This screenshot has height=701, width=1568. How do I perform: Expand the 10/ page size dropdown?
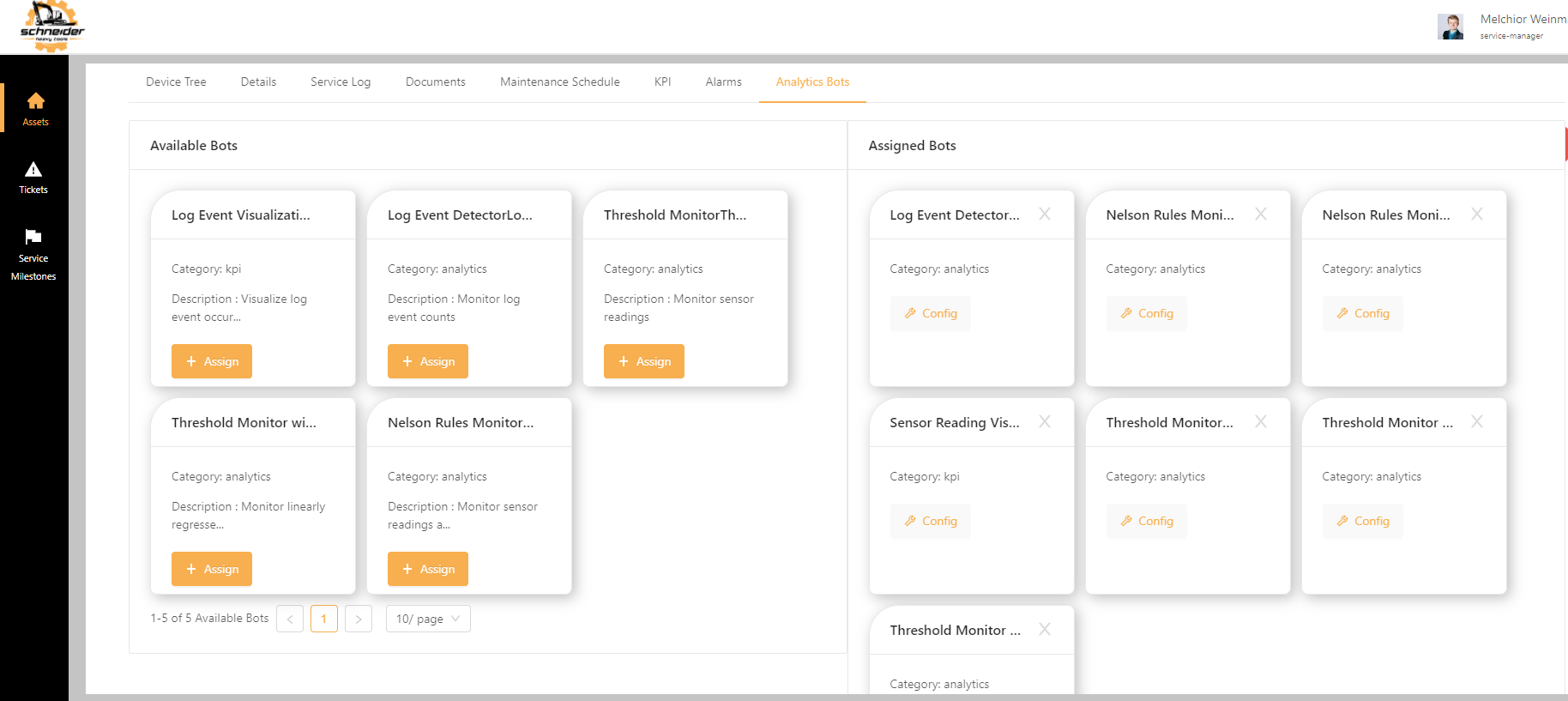click(x=428, y=619)
